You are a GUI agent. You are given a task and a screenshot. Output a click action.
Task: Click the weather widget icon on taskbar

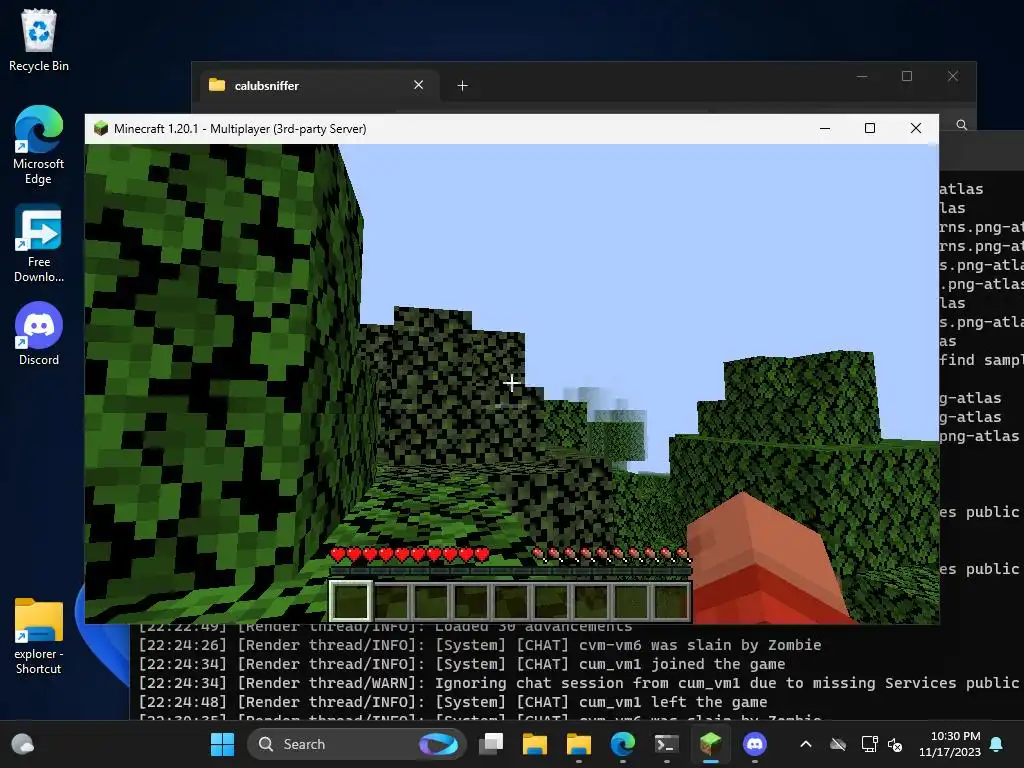coord(23,744)
